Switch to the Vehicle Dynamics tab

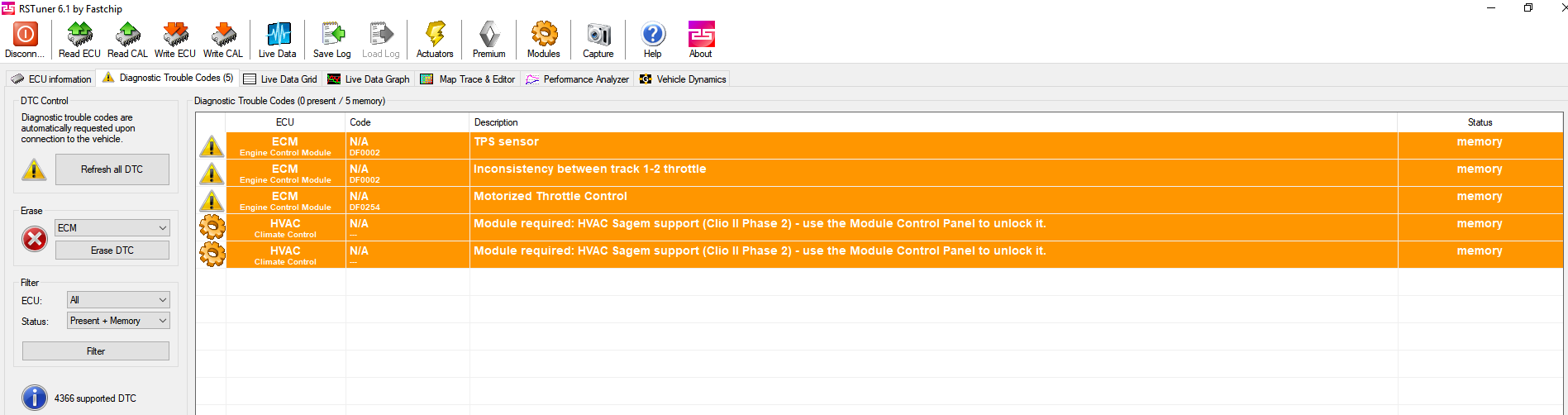pos(683,79)
